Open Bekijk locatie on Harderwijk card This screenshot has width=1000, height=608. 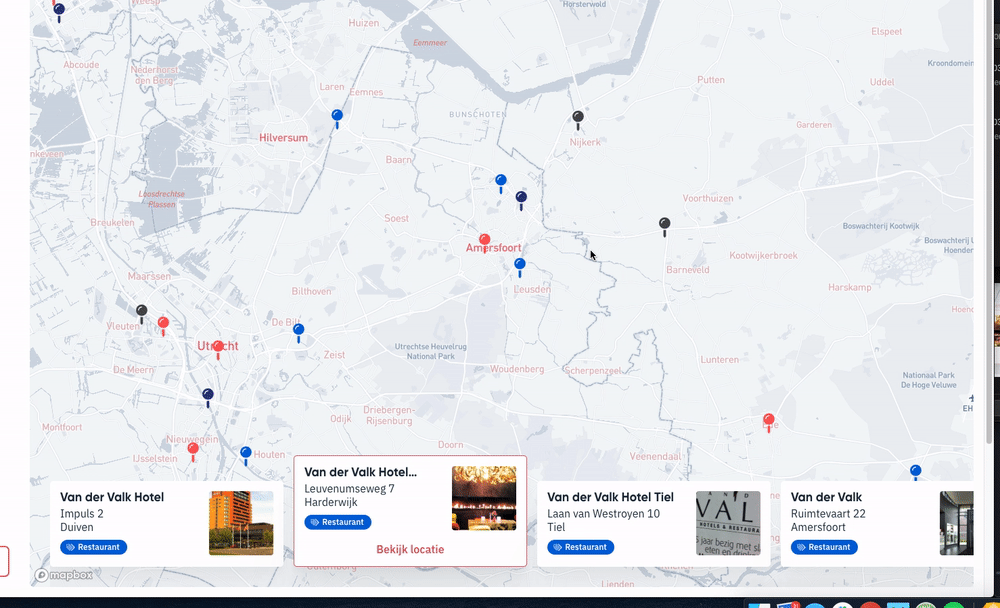[x=410, y=549]
